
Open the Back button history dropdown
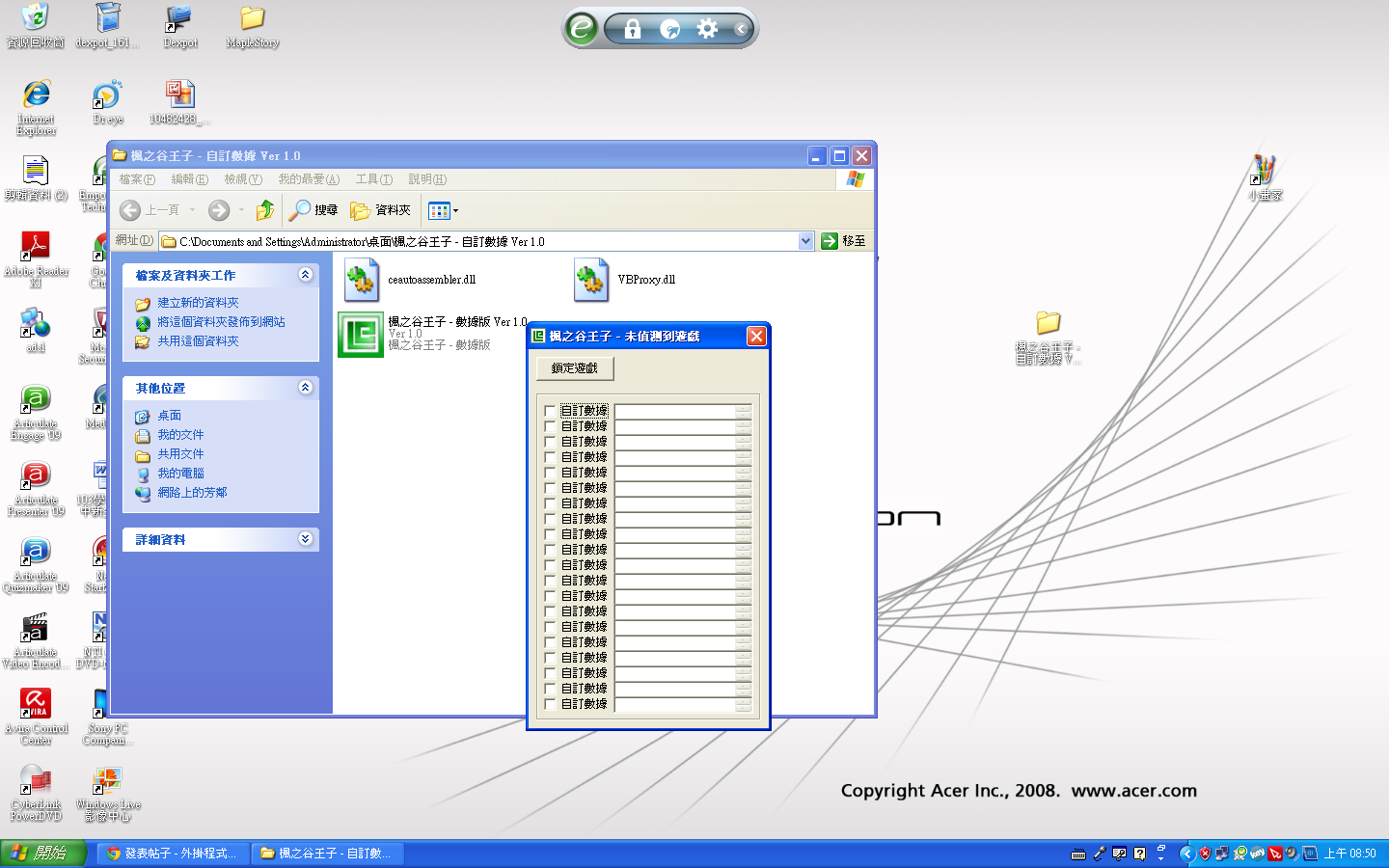pyautogui.click(x=193, y=210)
